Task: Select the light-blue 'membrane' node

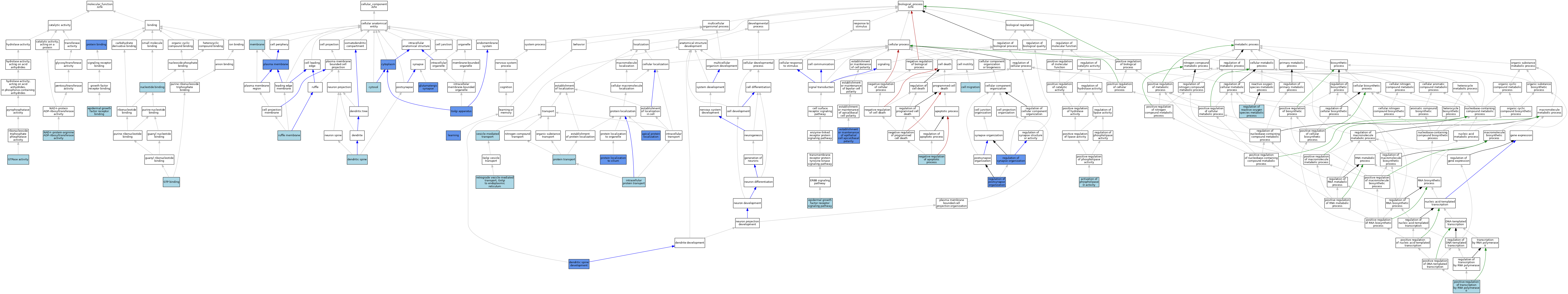Action: (x=257, y=45)
